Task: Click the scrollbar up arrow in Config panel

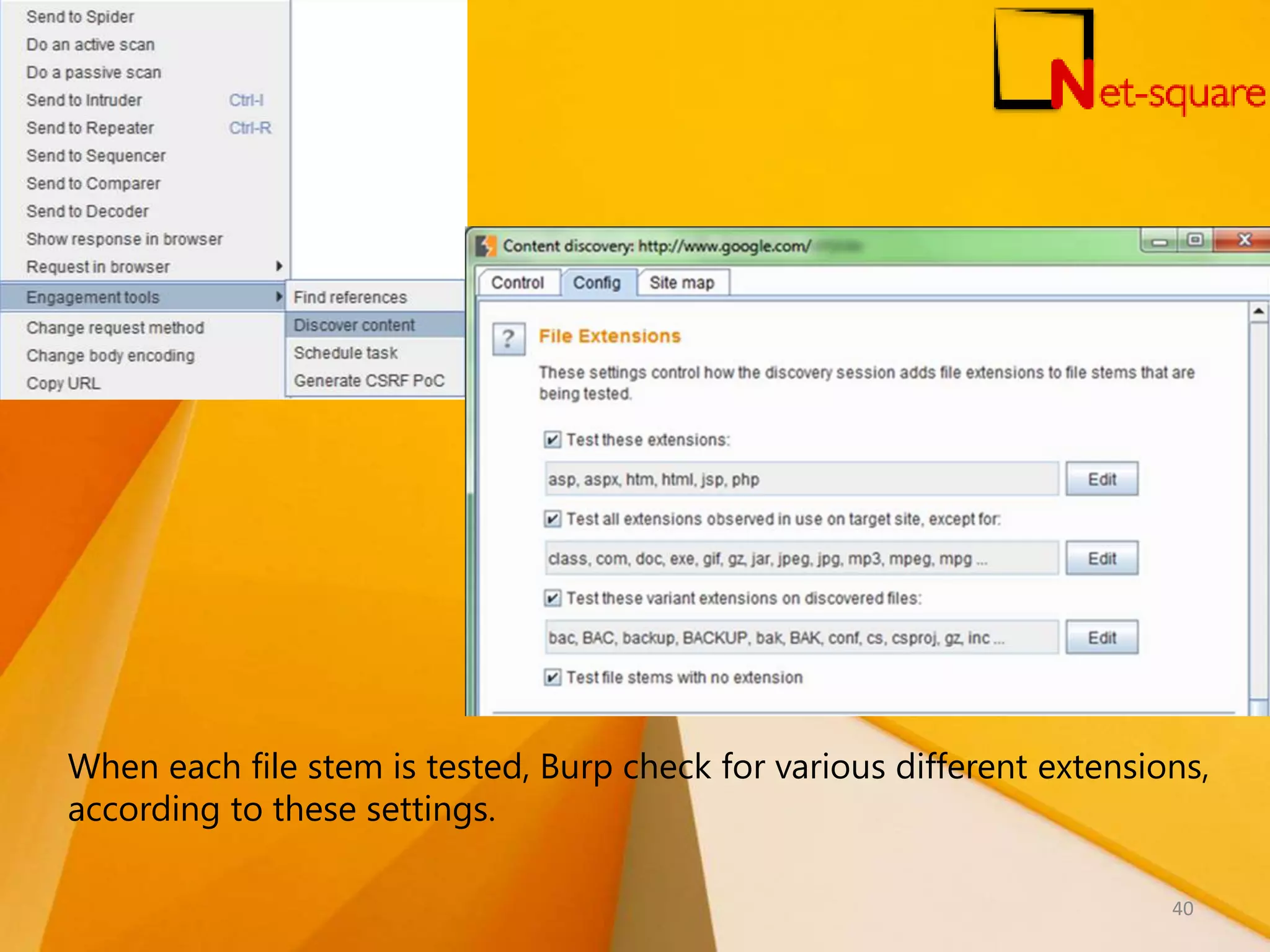Action: click(x=1259, y=311)
